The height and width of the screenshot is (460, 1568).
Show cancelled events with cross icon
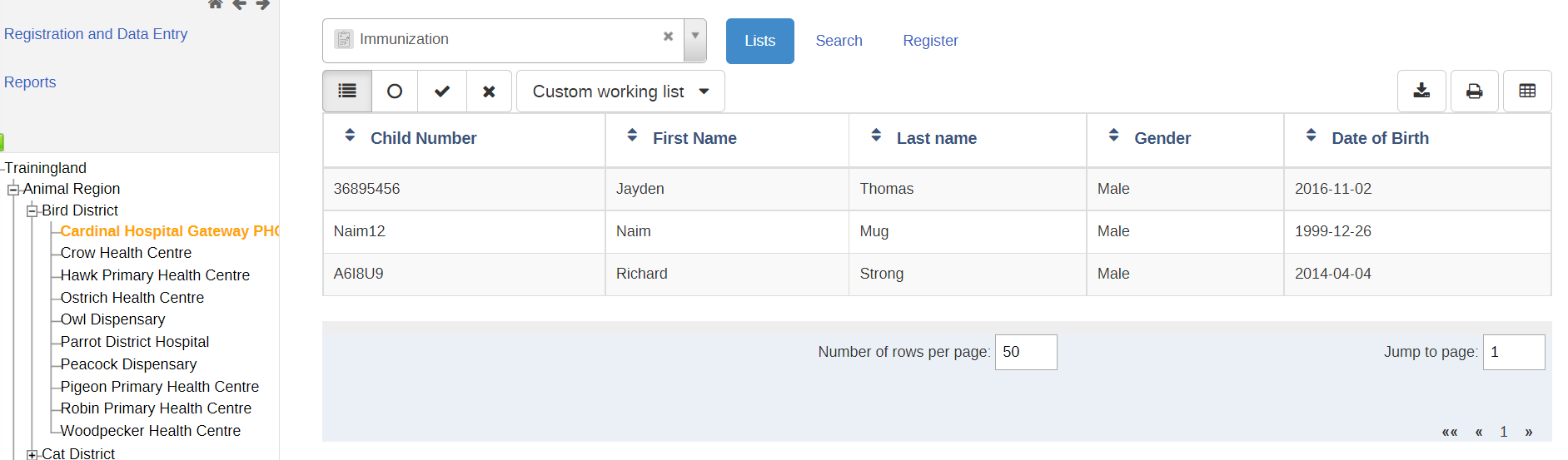490,92
